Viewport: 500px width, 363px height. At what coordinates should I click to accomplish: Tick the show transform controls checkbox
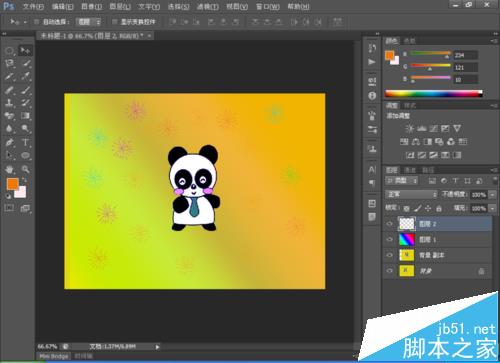pyautogui.click(x=114, y=22)
